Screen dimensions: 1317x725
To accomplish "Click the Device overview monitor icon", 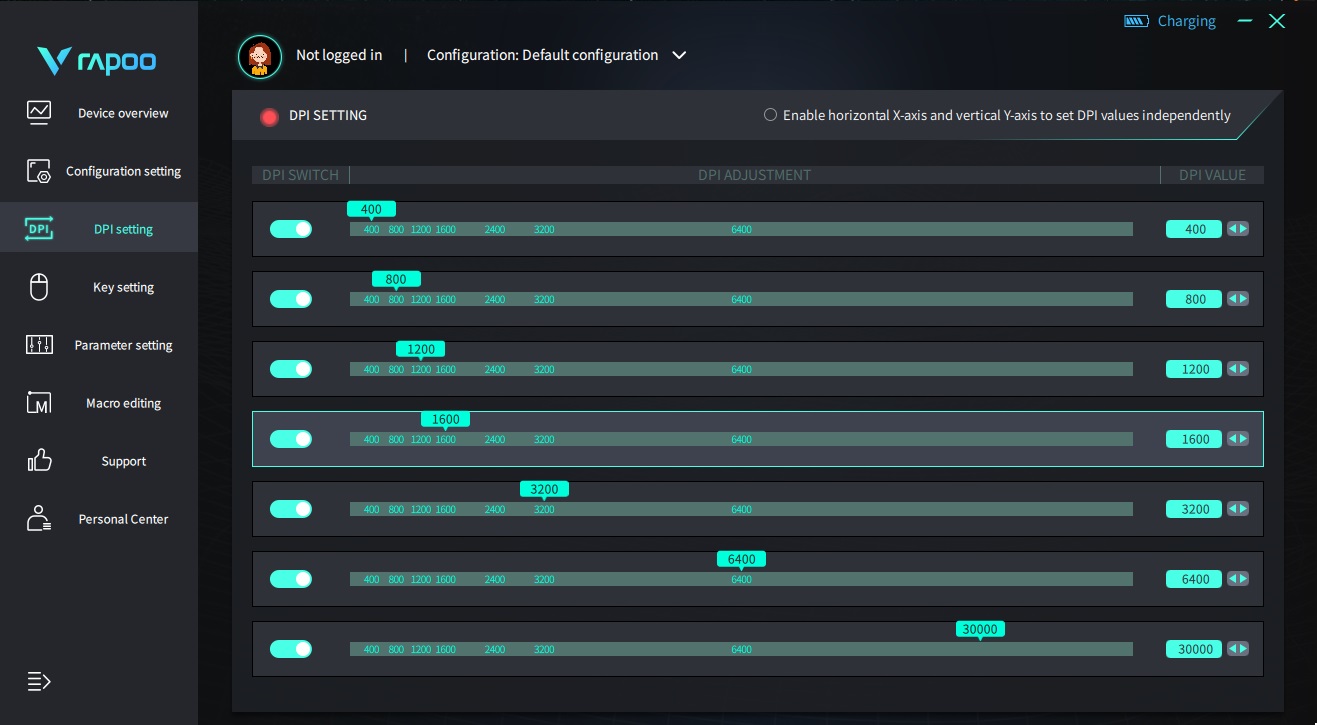I will 39,112.
